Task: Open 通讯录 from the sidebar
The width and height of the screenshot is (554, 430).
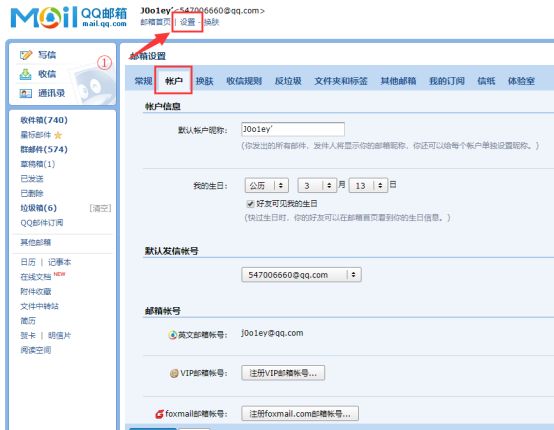Action: [x=52, y=93]
